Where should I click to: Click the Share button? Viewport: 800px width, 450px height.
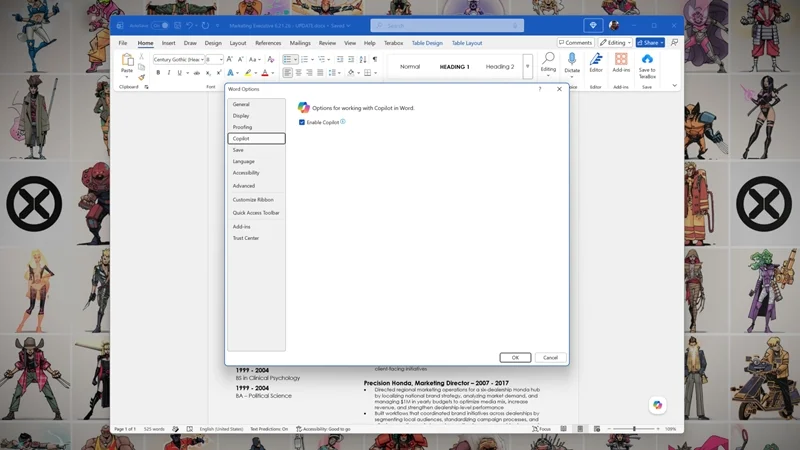[x=650, y=42]
